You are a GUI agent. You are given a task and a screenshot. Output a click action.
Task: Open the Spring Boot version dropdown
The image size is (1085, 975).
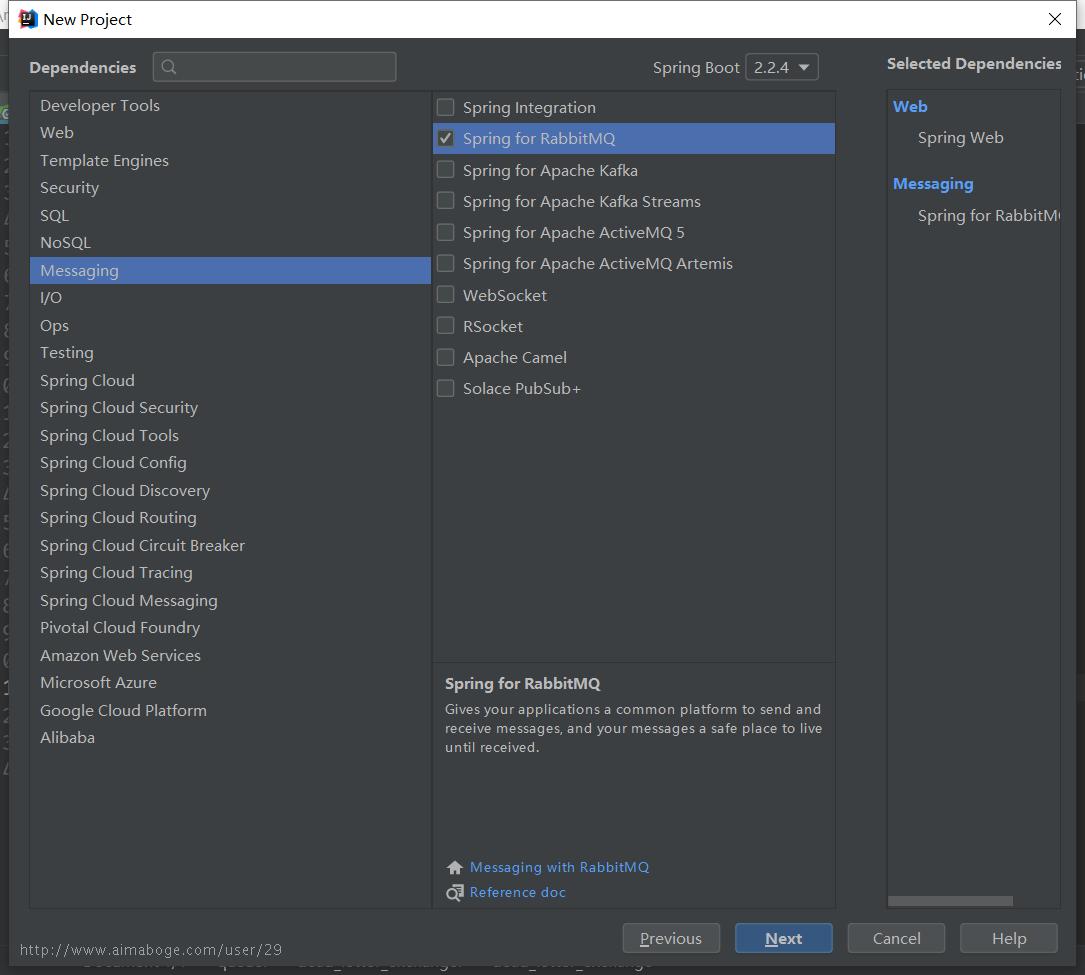(x=782, y=67)
